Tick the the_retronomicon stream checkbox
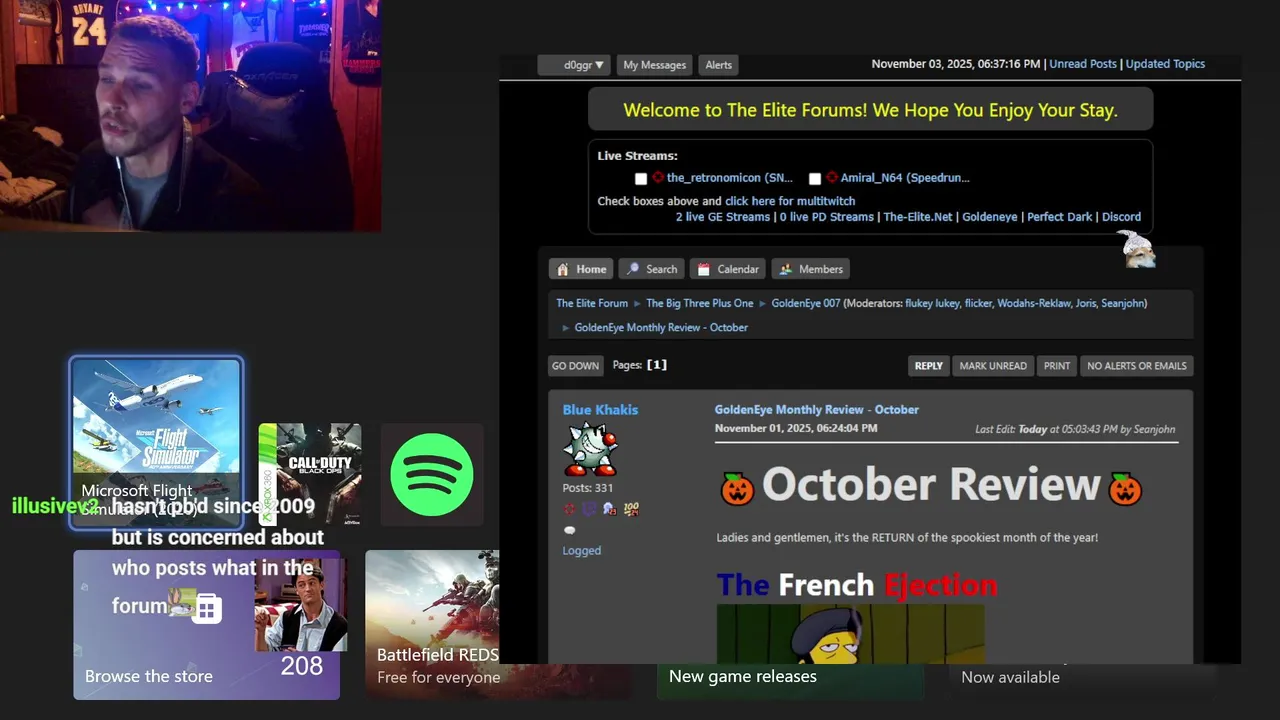This screenshot has width=1280, height=720. point(641,179)
